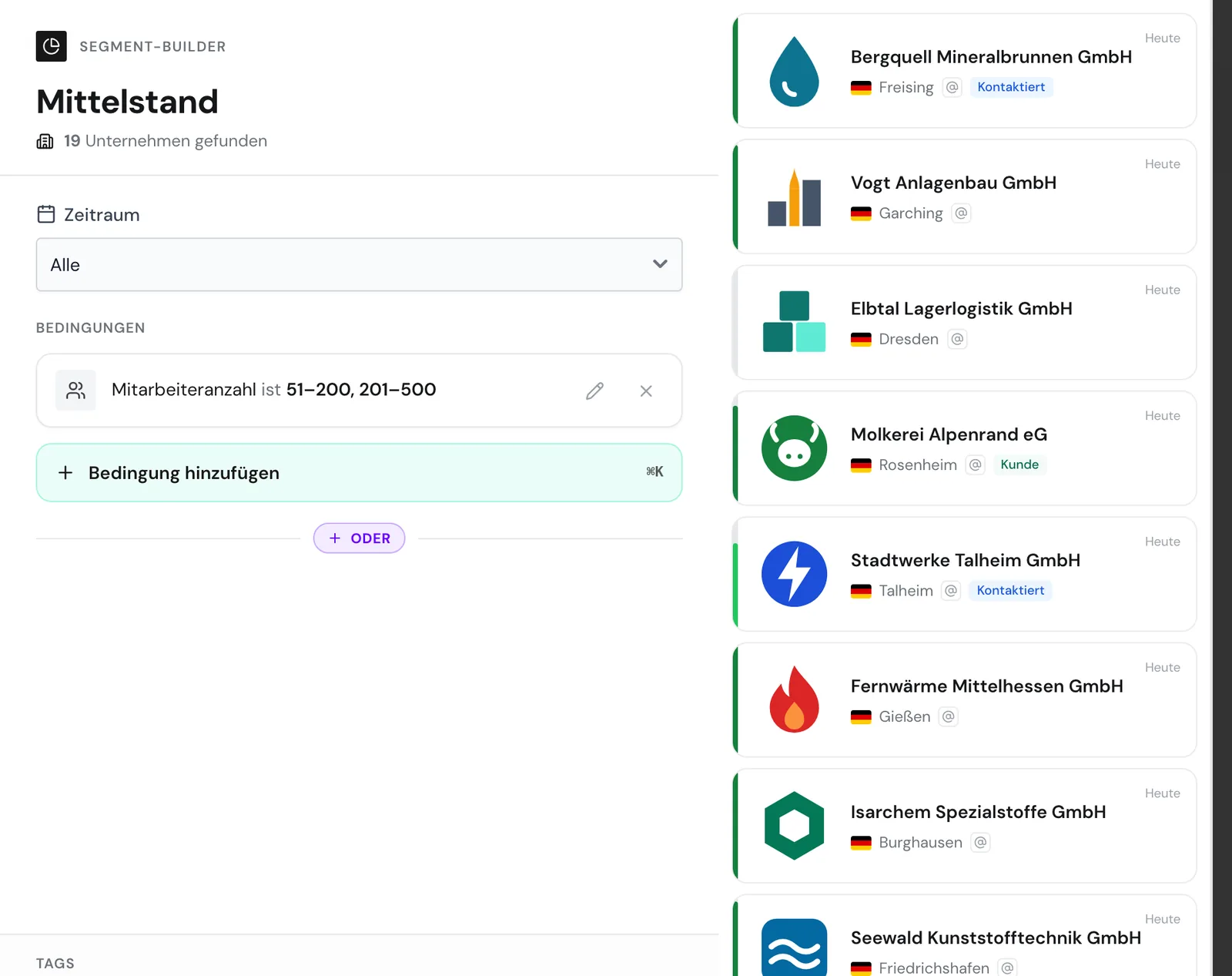Click the Mittelstand segment title
The image size is (1232, 976).
pos(127,102)
